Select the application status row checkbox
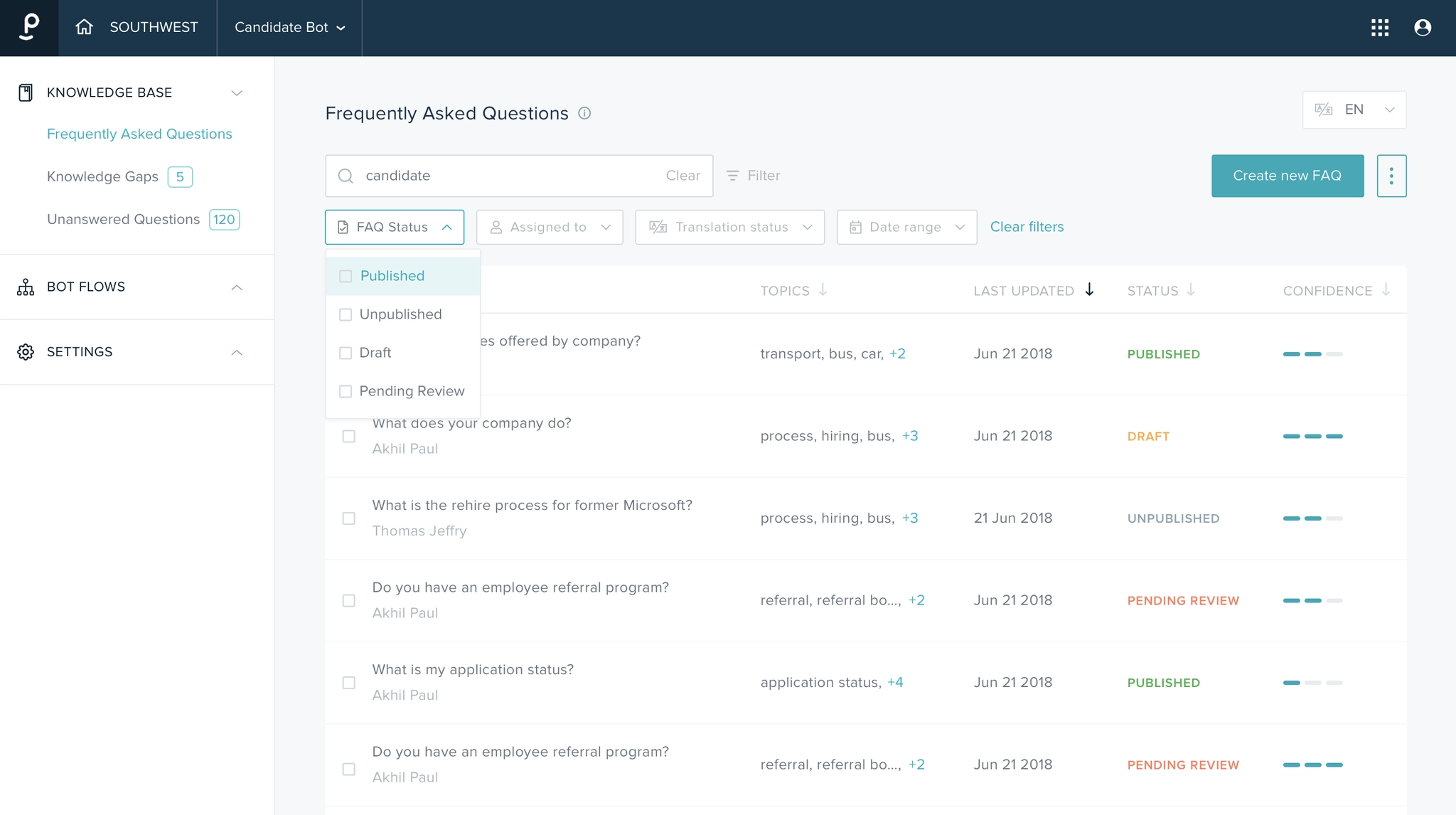 [348, 683]
